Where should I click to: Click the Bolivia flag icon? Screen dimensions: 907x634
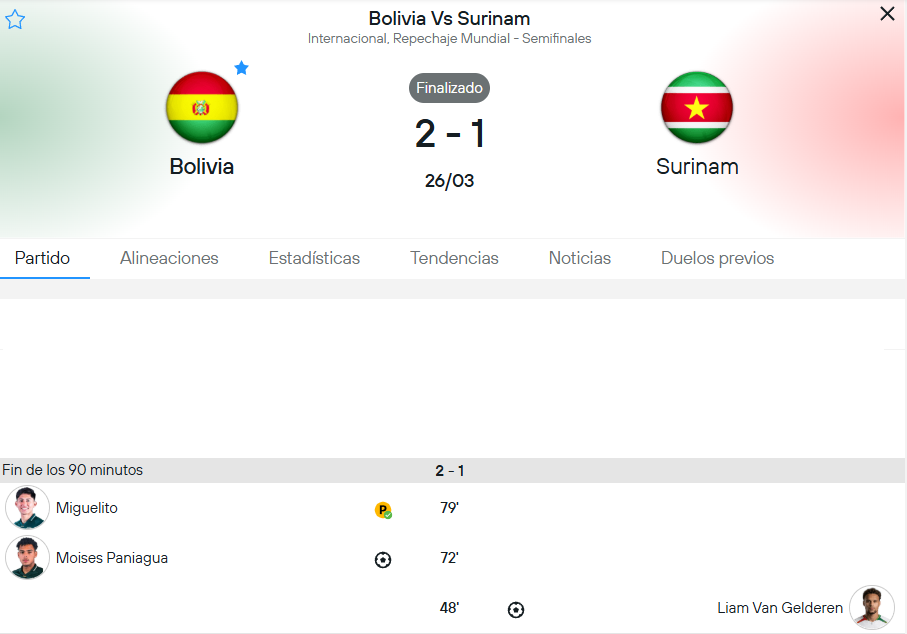point(202,107)
